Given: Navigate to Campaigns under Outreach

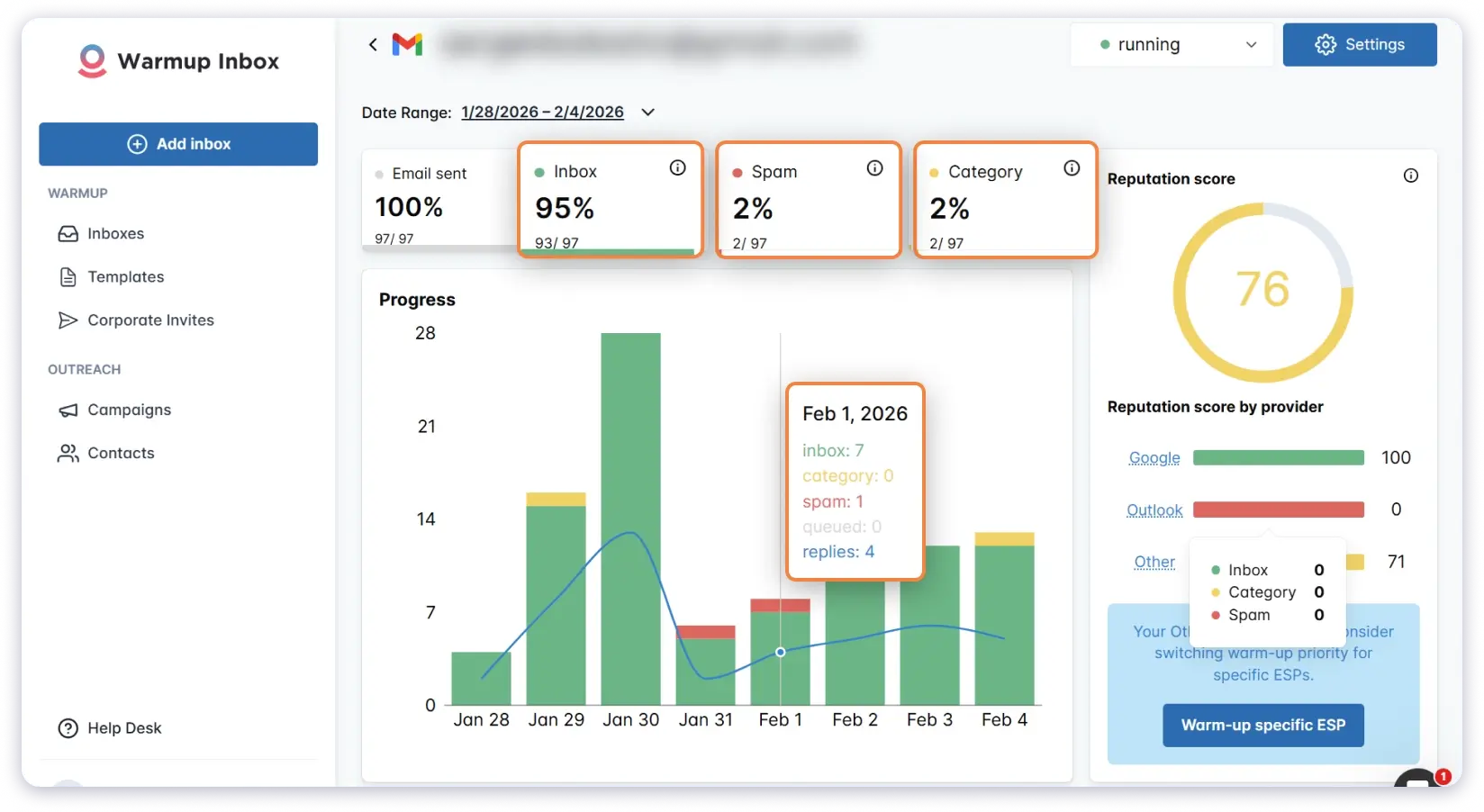Looking at the screenshot, I should (129, 410).
